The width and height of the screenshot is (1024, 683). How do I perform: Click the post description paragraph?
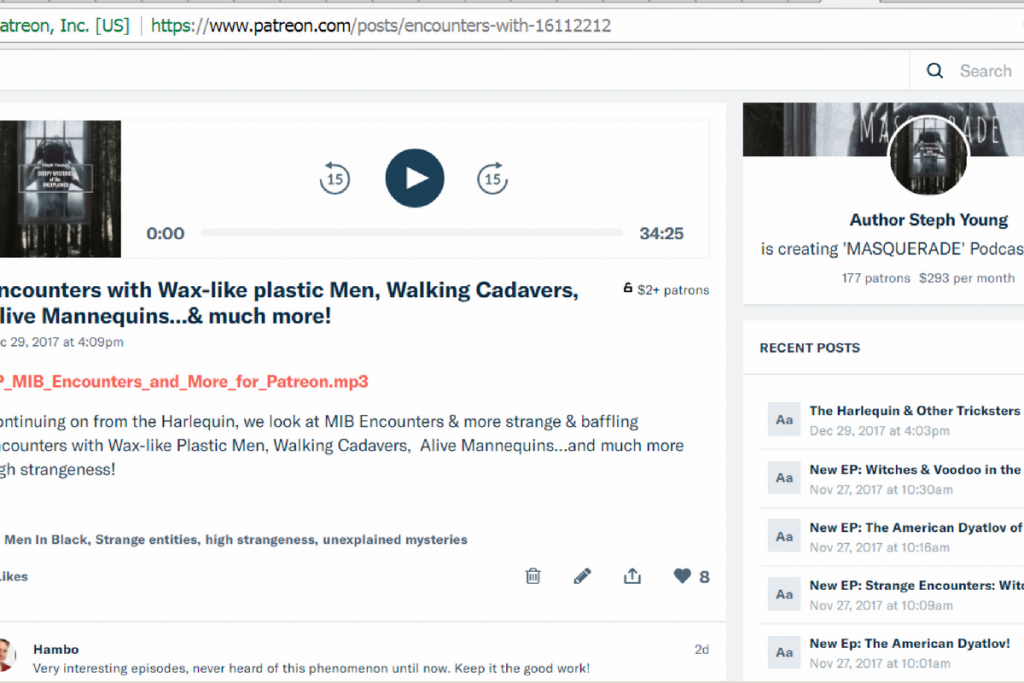coord(342,445)
